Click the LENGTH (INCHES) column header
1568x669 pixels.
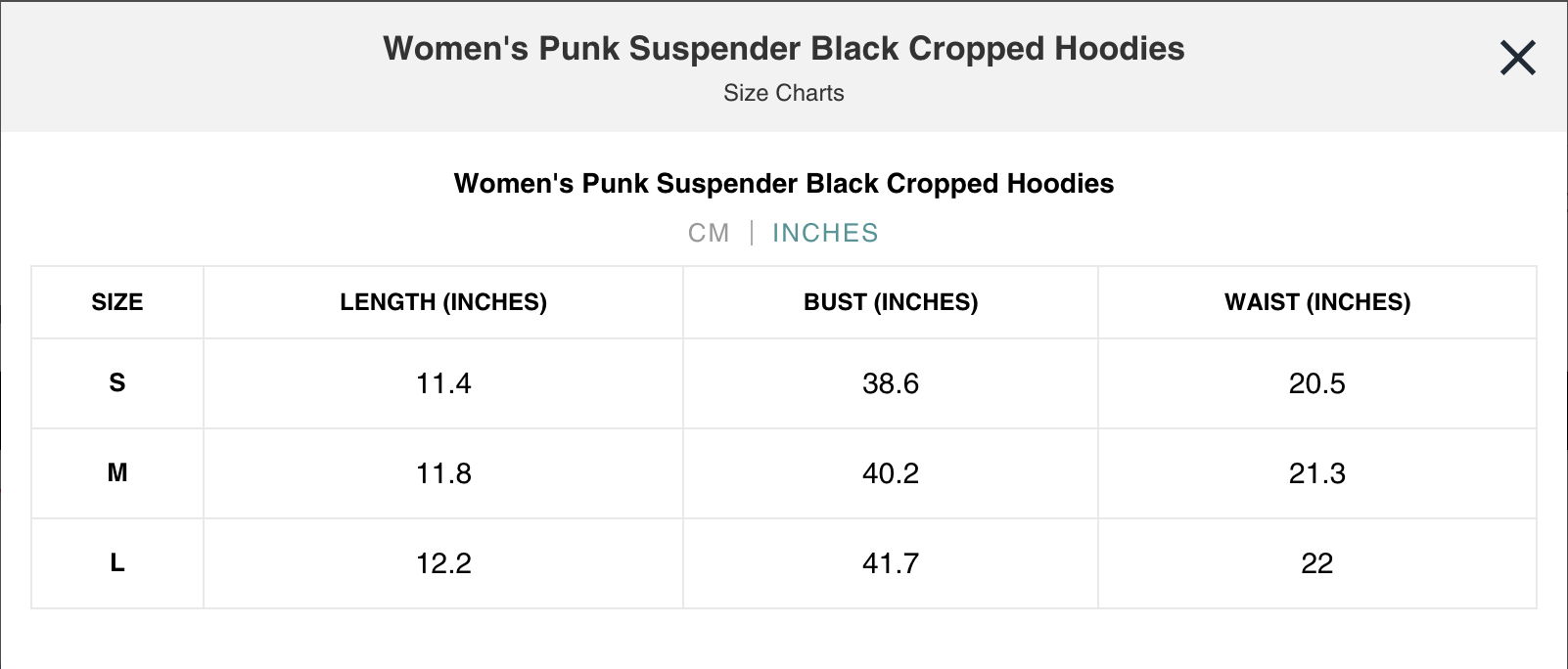[x=442, y=302]
